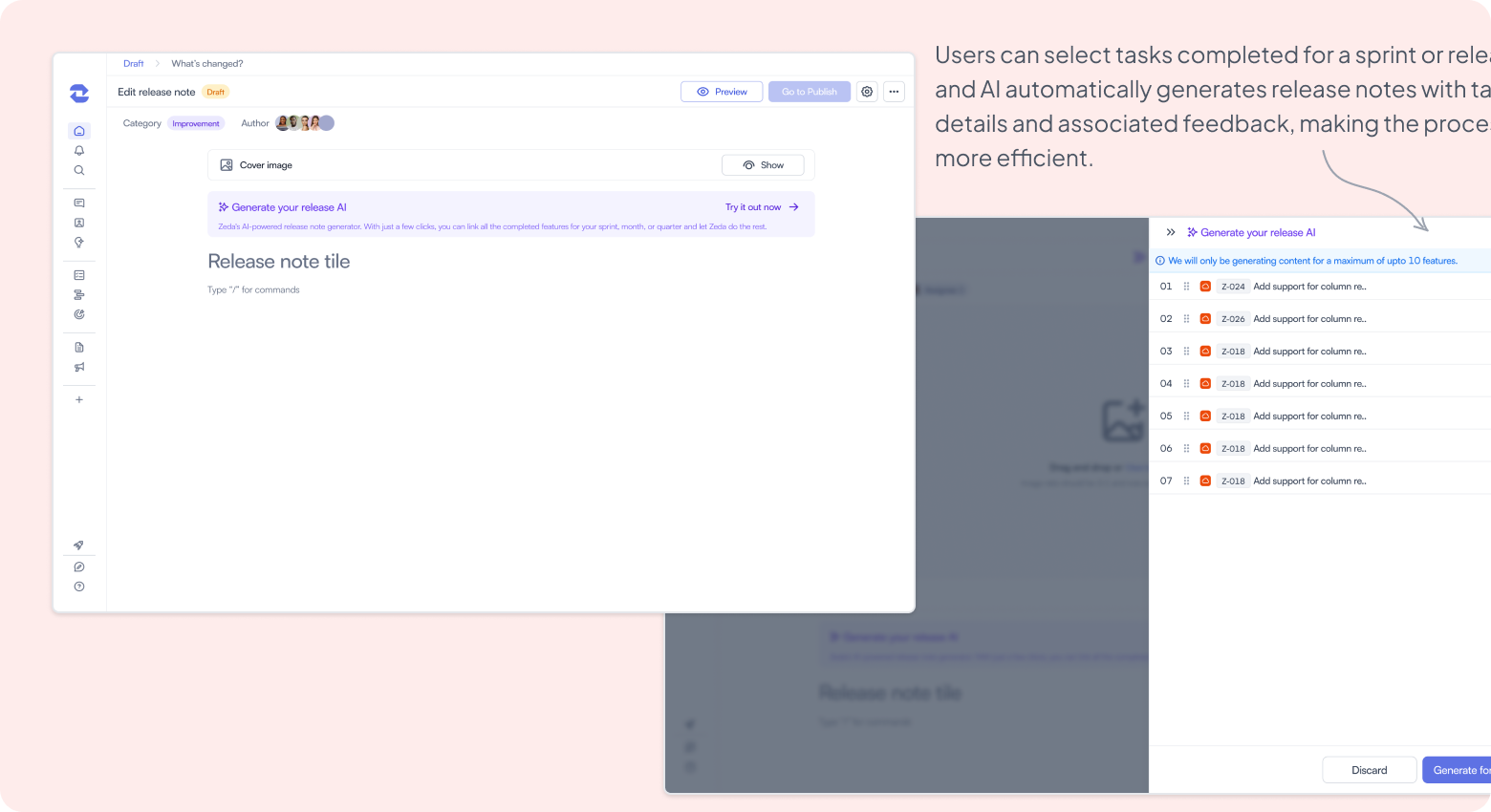The width and height of the screenshot is (1491, 812).
Task: Open the megaphone release notes icon
Action: [79, 367]
